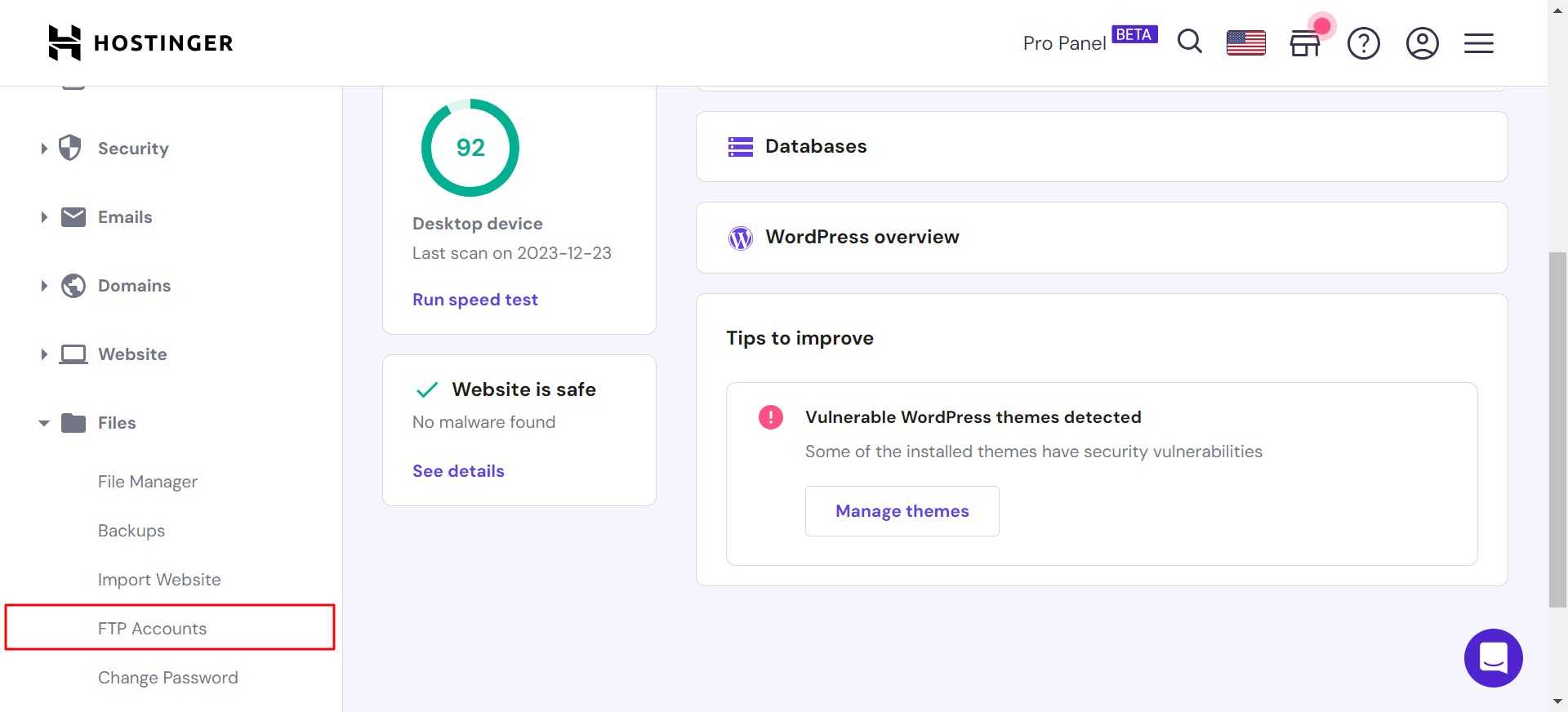Image resolution: width=1568 pixels, height=712 pixels.
Task: Click the red vulnerability warning icon
Action: point(771,417)
